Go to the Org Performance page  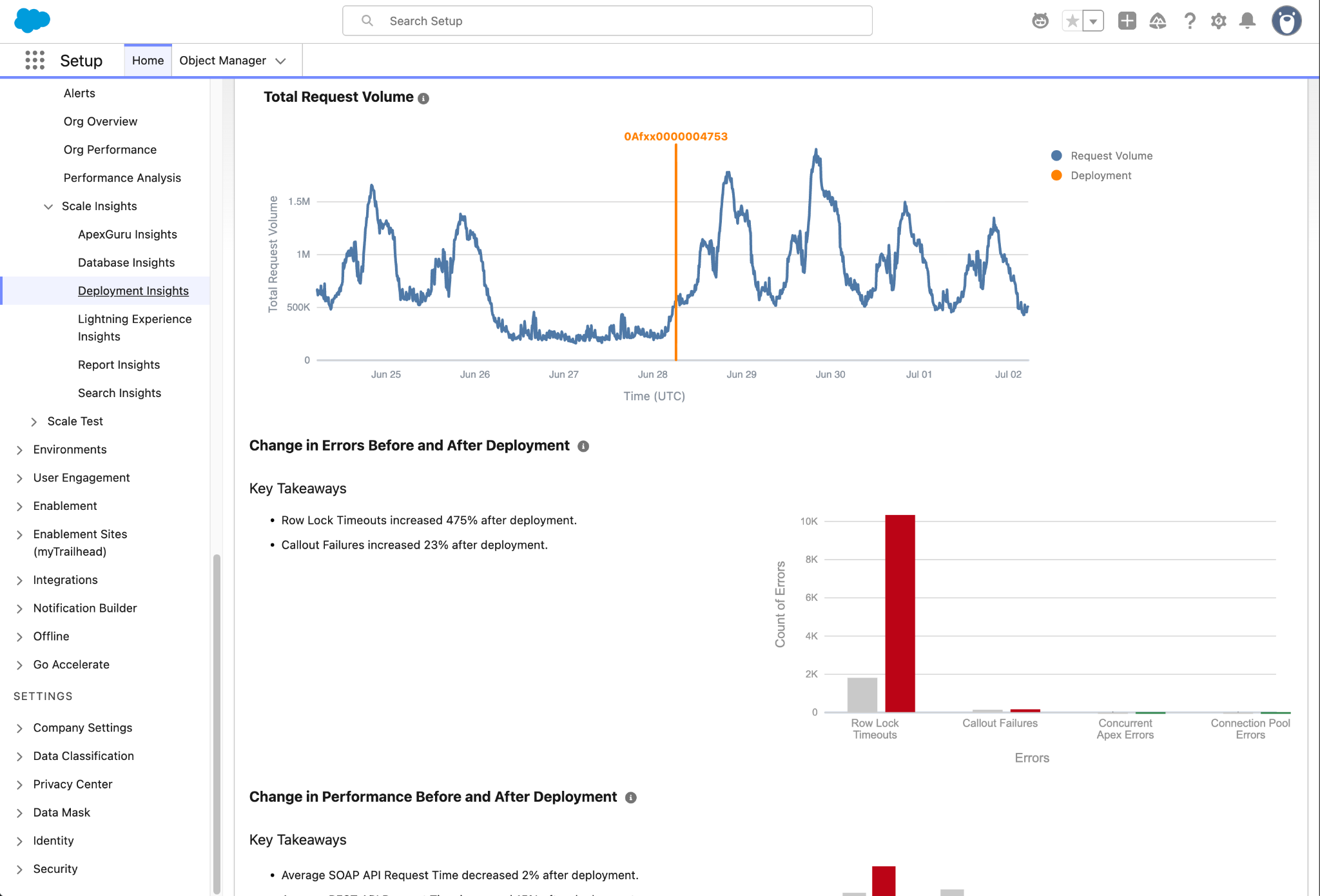point(110,150)
